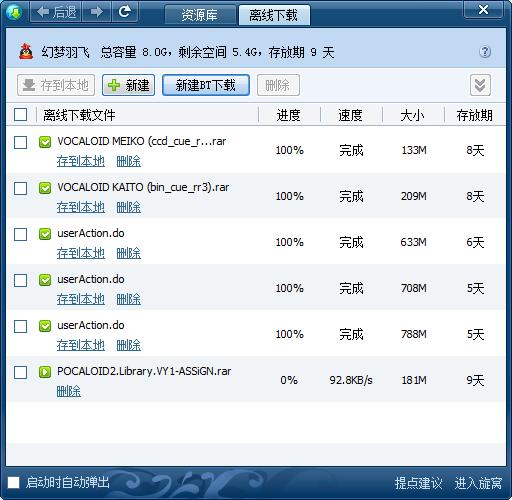Click the 0% progress value
Image resolution: width=512 pixels, height=500 pixels.
click(289, 380)
